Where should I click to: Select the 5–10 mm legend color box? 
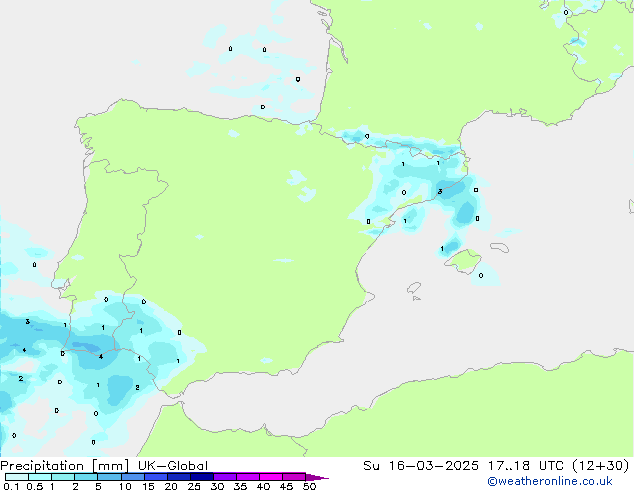coord(109,477)
